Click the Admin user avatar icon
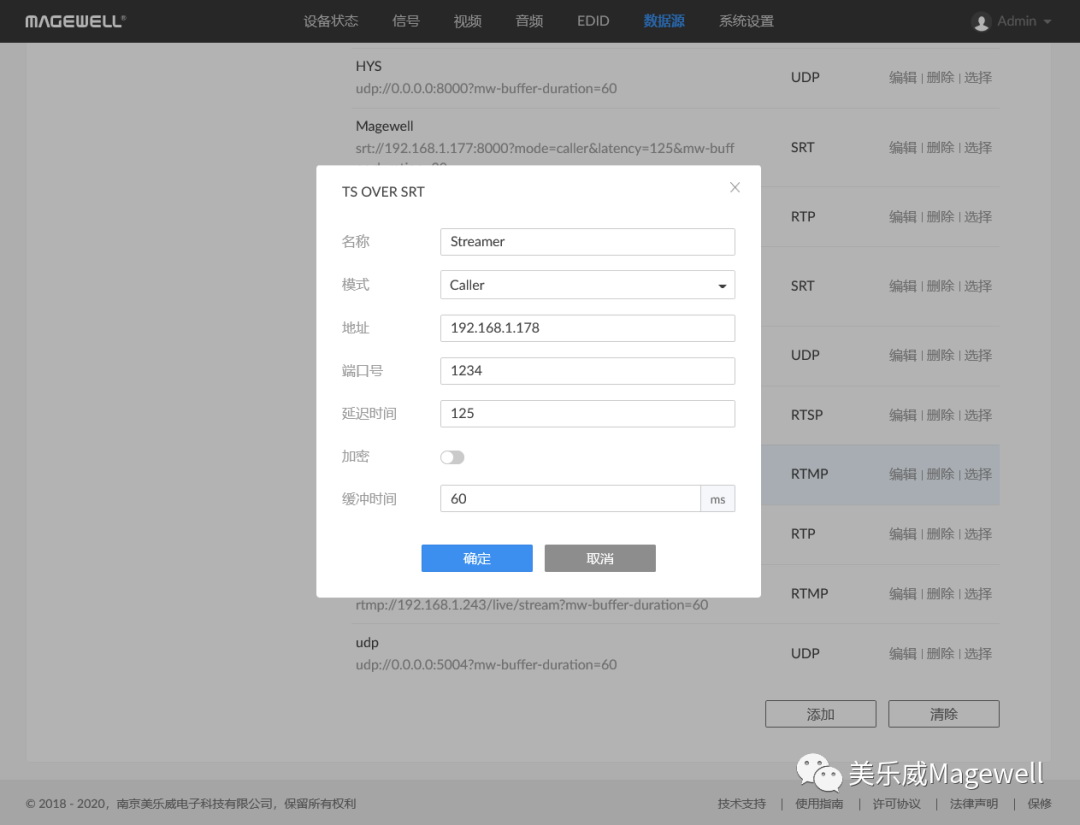This screenshot has width=1080, height=825. tap(981, 22)
